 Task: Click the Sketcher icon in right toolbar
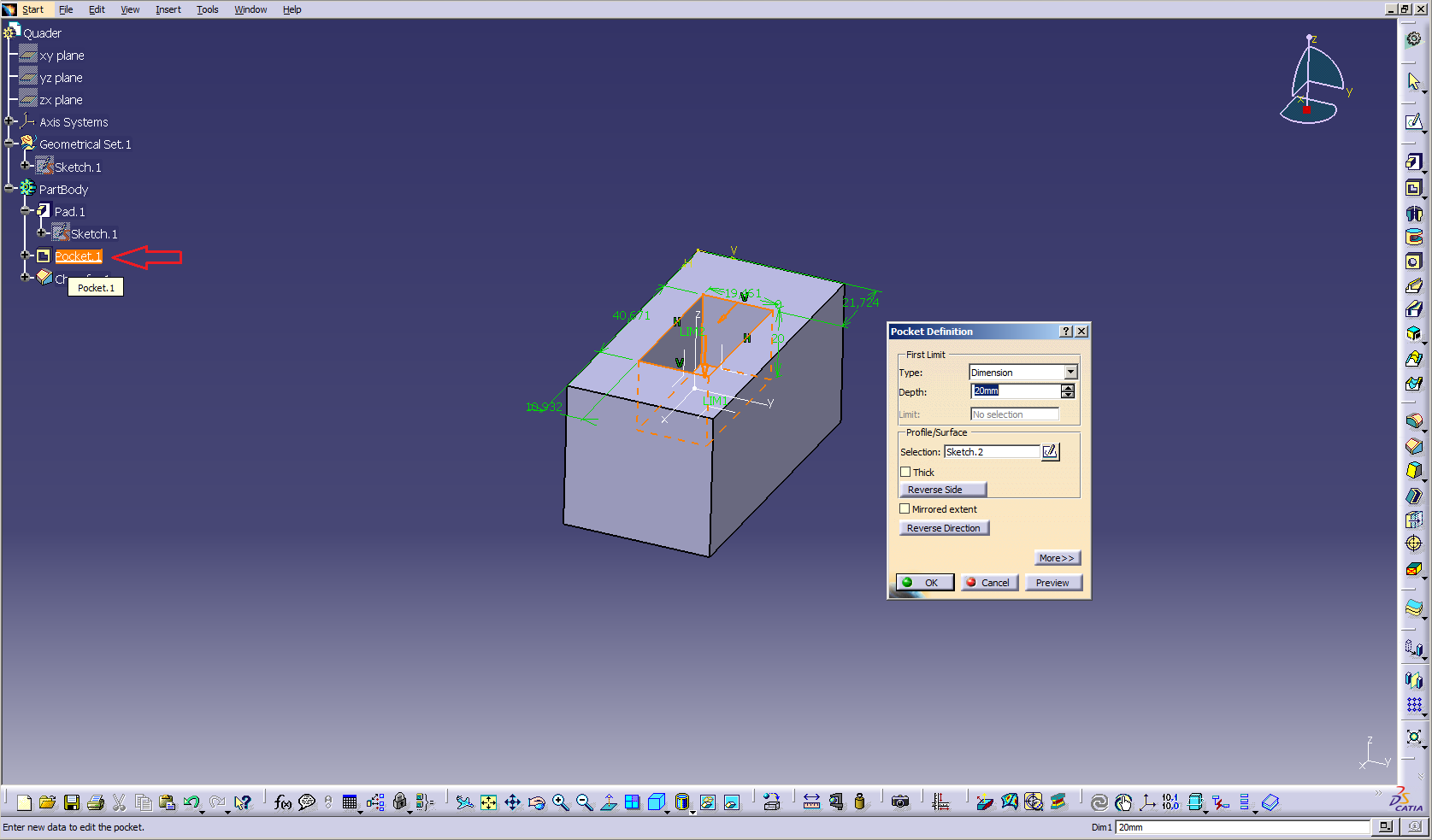click(x=1413, y=122)
